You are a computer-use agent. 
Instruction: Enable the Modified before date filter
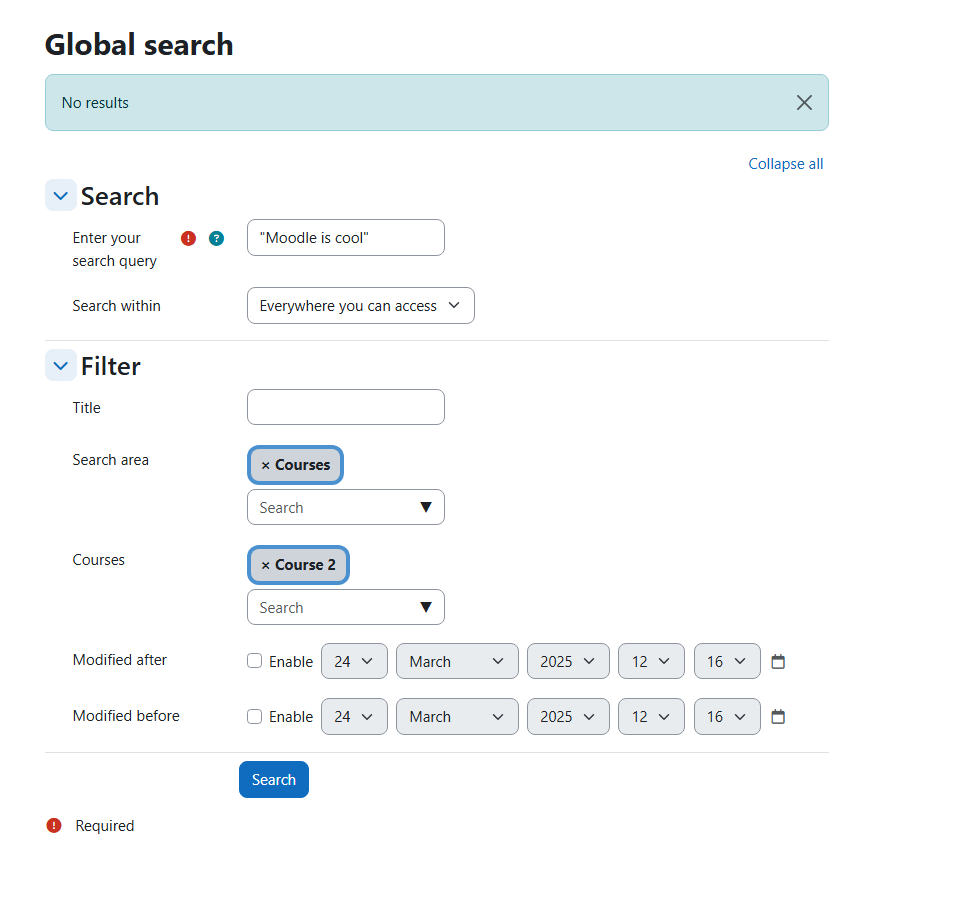point(255,717)
